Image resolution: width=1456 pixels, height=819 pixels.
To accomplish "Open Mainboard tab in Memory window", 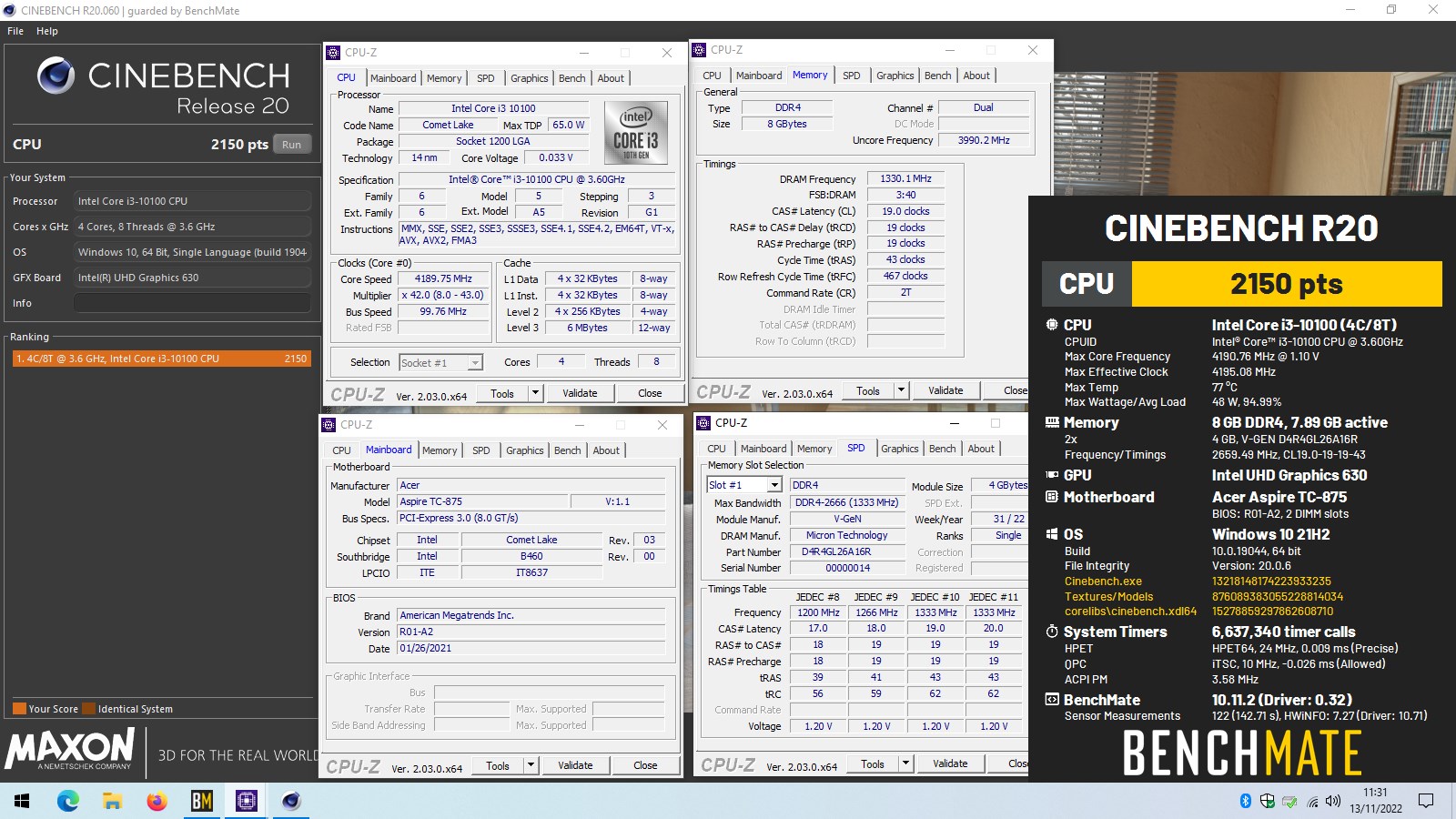I will (759, 76).
